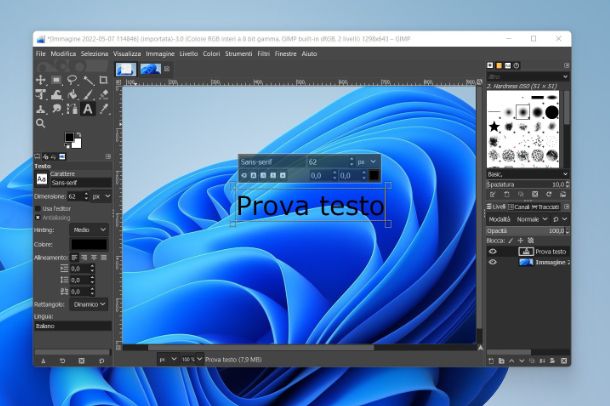Click the letter spacing icon

click(x=64, y=291)
